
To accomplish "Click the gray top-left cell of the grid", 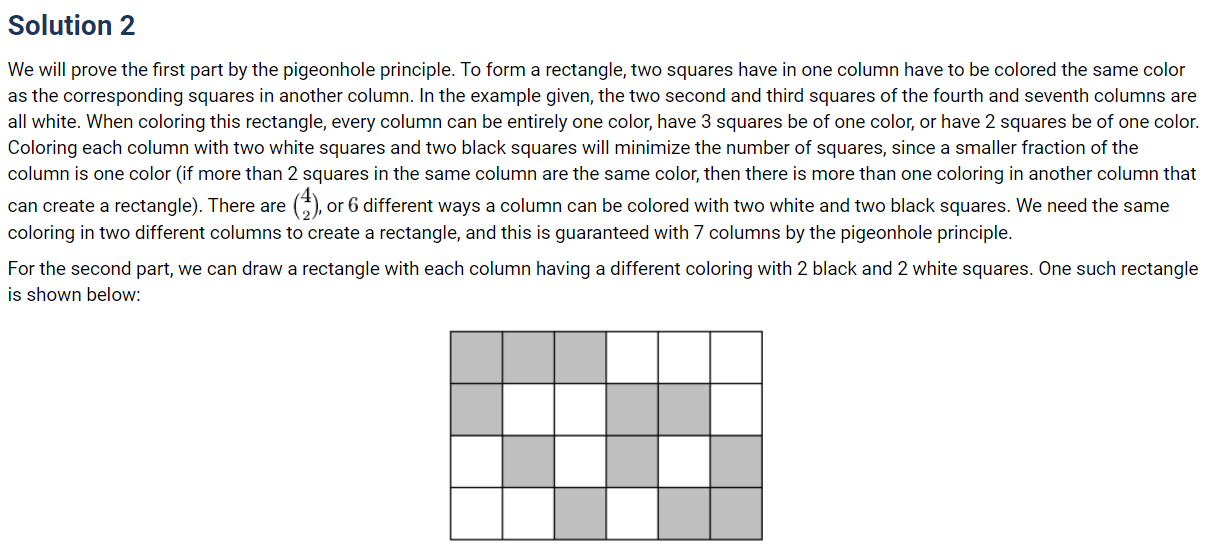I will 476,357.
